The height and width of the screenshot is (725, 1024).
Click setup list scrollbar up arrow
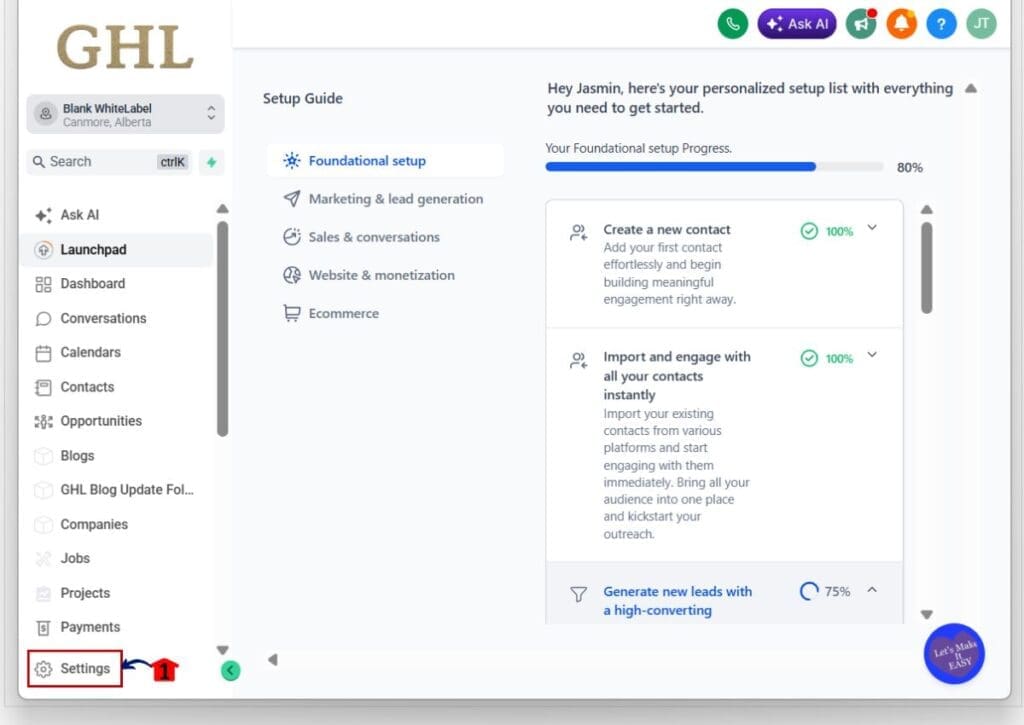pos(927,210)
